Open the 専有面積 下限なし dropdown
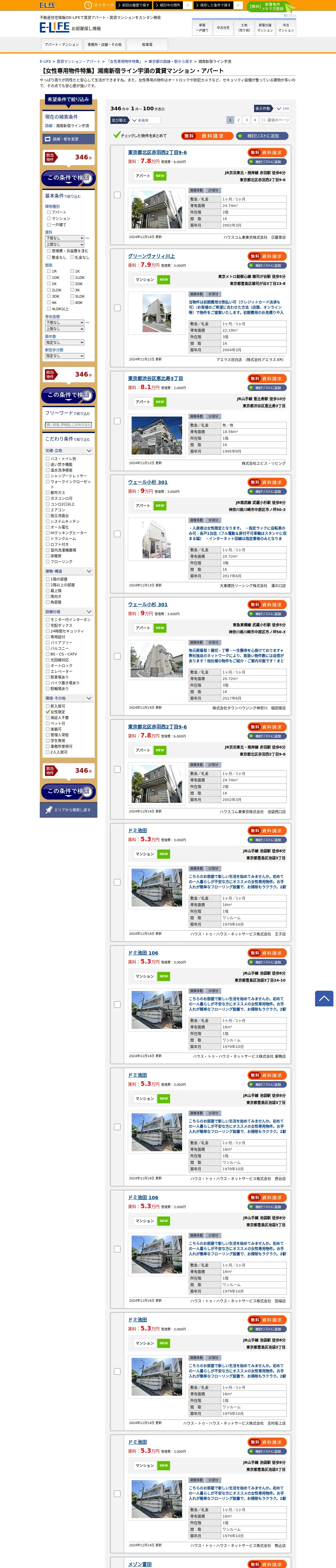Viewport: 336px width, 1568px height. (x=65, y=322)
